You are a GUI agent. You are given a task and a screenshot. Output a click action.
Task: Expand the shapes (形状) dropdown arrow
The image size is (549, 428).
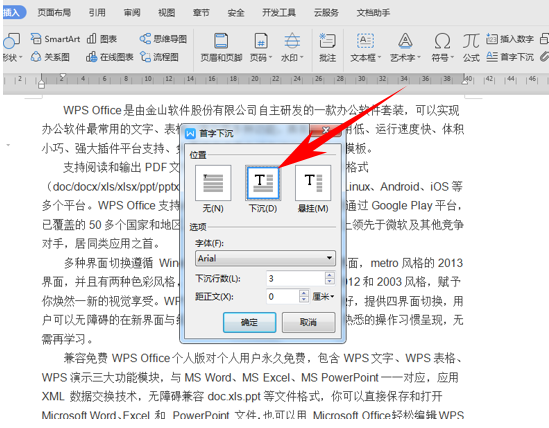(x=21, y=57)
